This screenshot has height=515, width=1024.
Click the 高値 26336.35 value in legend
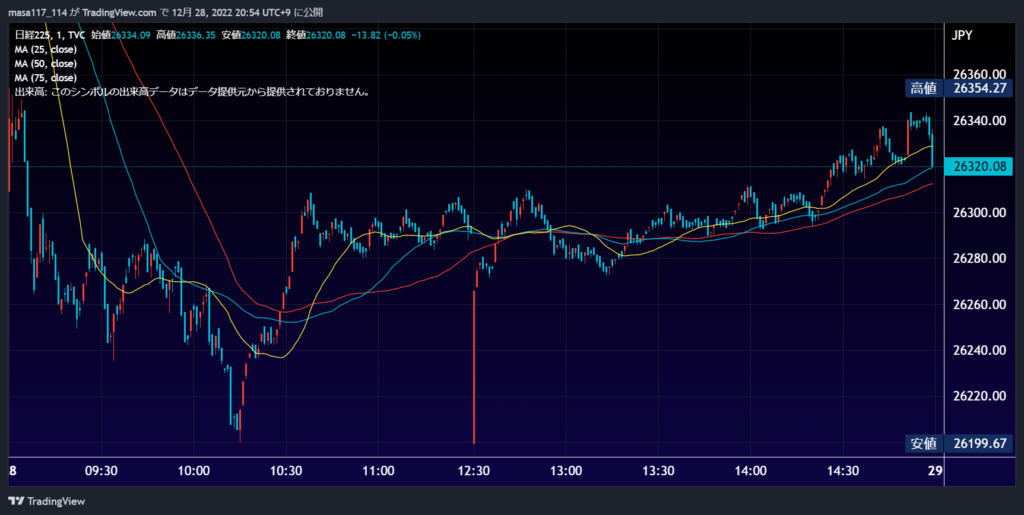click(185, 35)
